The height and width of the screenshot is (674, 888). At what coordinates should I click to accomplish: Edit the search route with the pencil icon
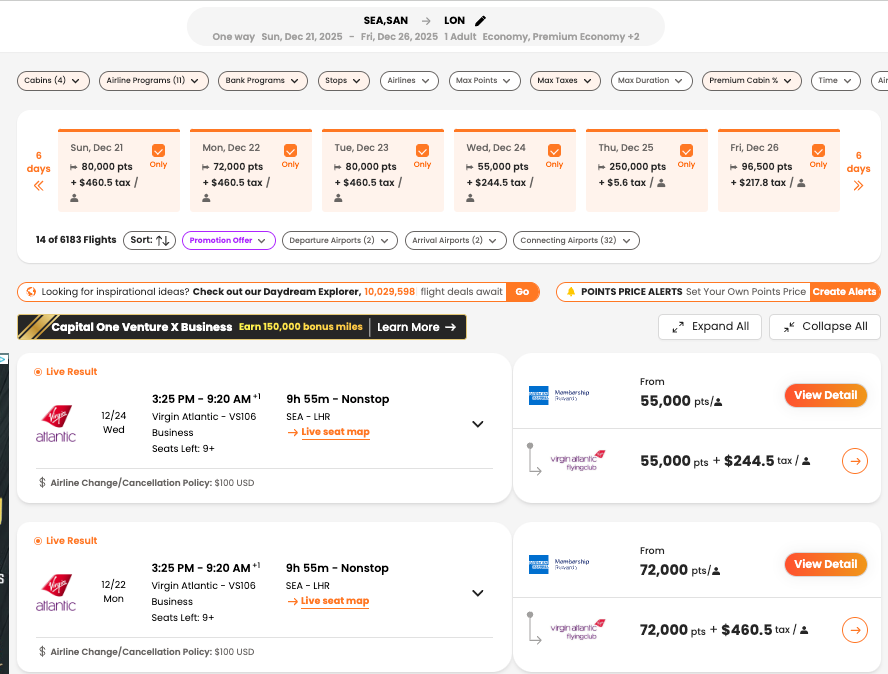point(480,21)
